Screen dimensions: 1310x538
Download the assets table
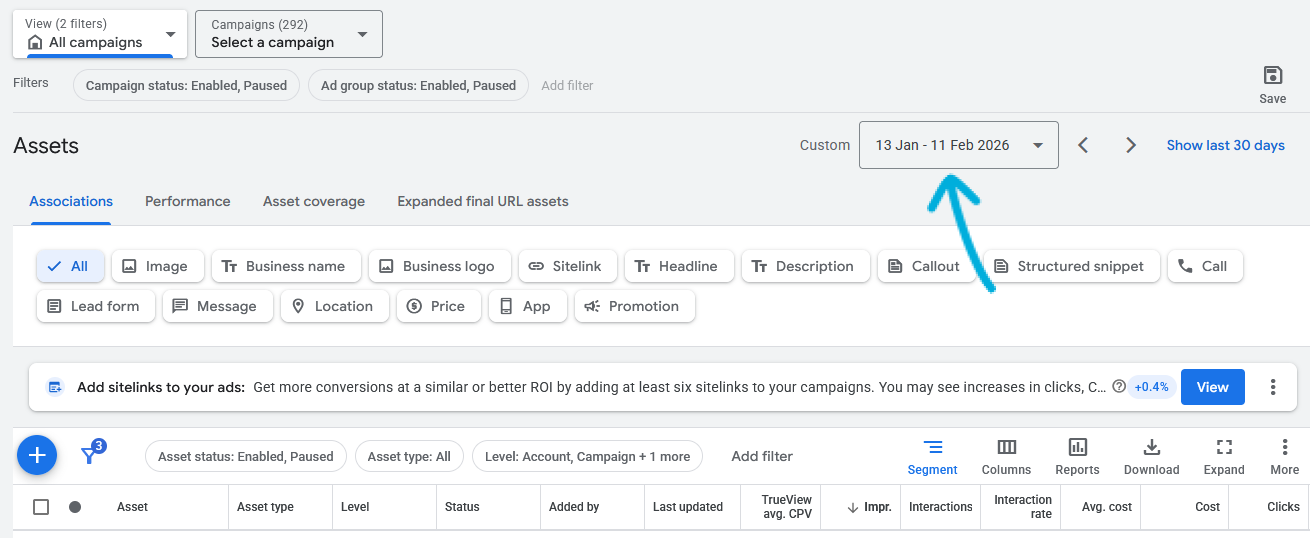point(1151,456)
